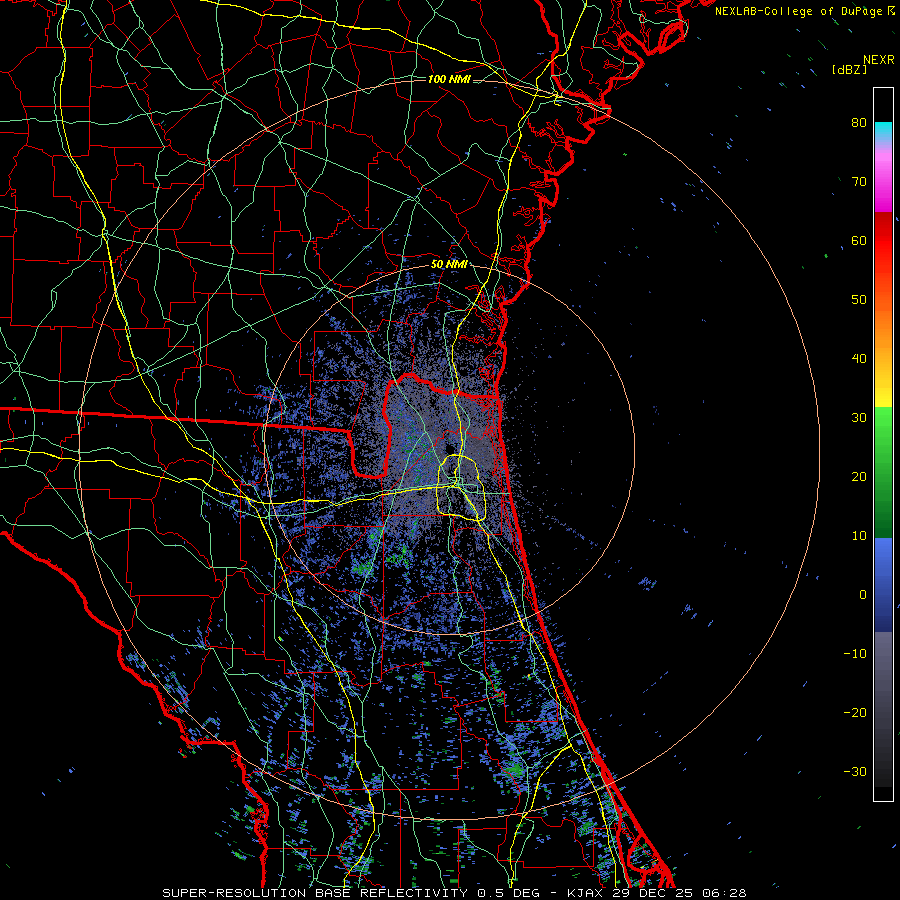Click the 50 value on the dBZ scale

coord(859,300)
